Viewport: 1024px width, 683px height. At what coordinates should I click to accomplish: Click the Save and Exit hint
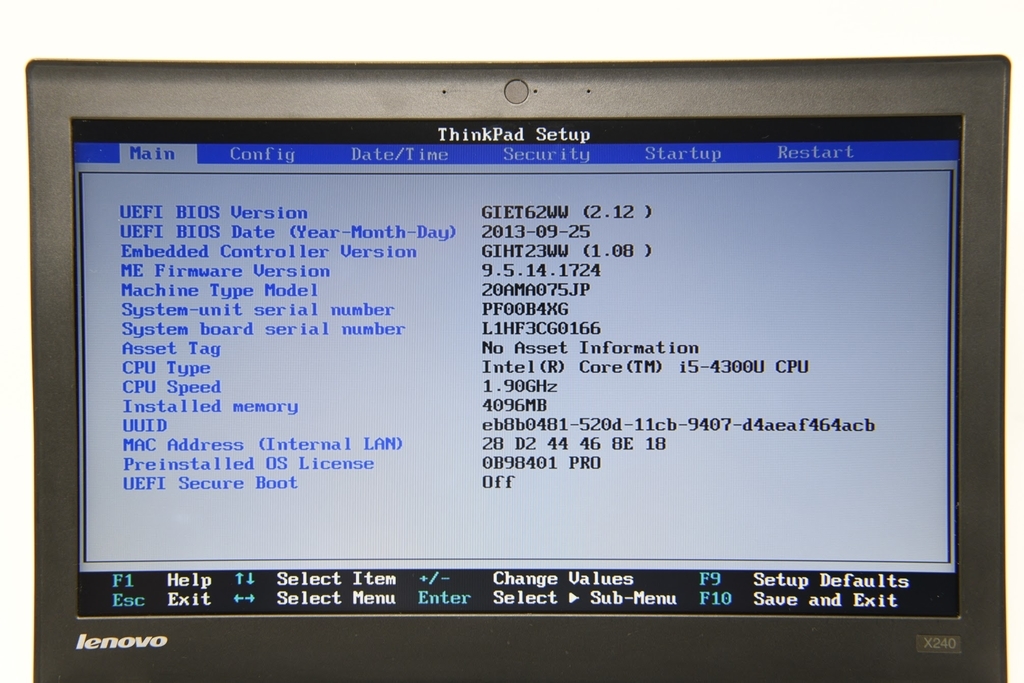coord(825,600)
